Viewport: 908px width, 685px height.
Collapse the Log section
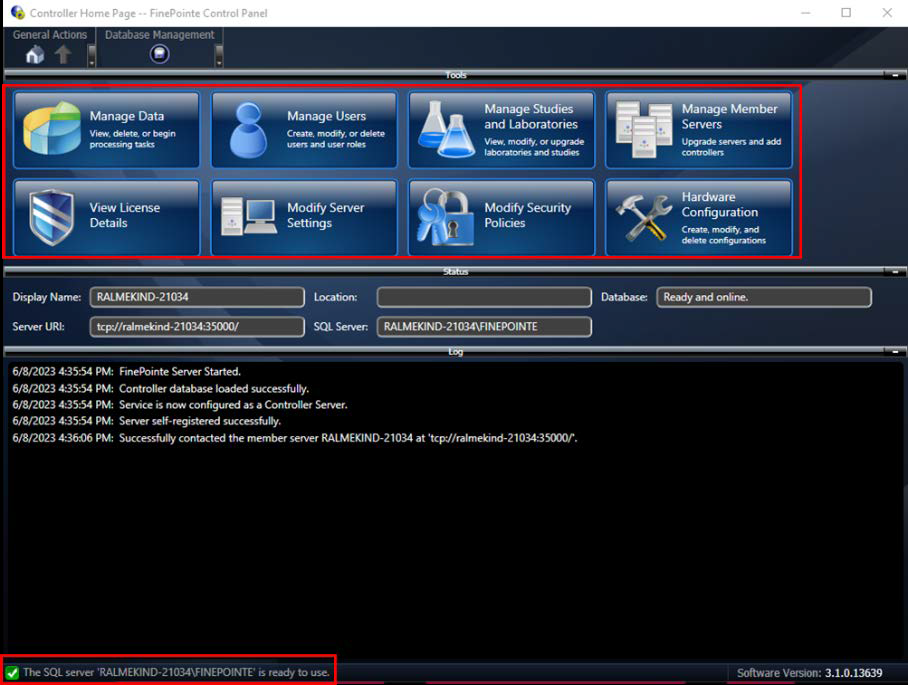tap(895, 351)
